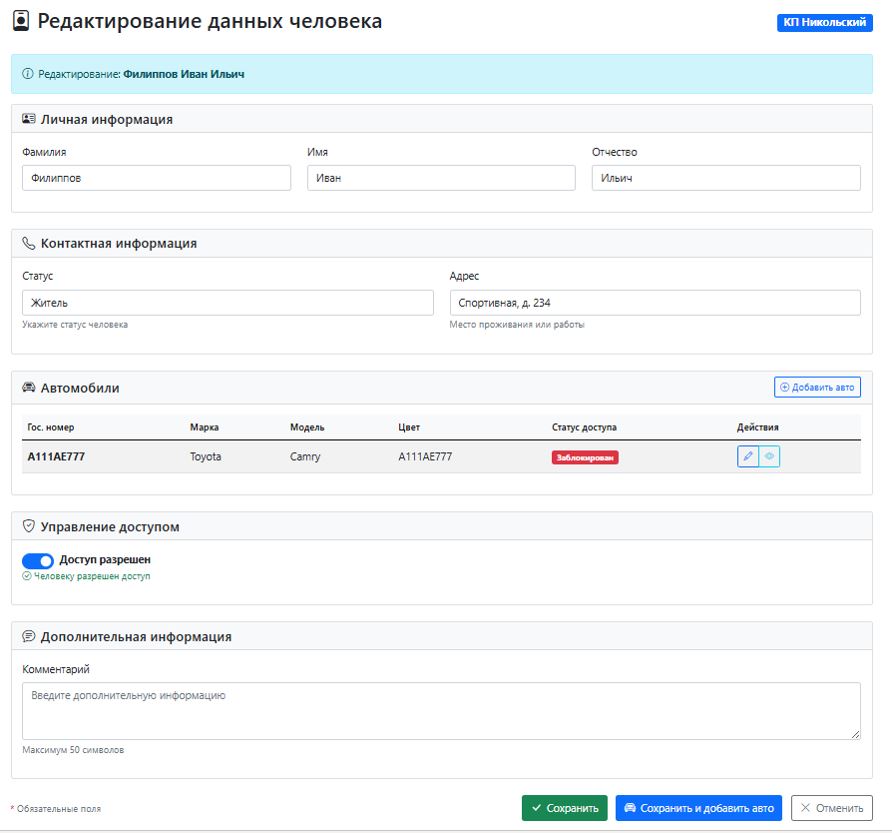Disable the Доступ разрешен toggle
Screen dimensions: 892x833
tap(37, 560)
